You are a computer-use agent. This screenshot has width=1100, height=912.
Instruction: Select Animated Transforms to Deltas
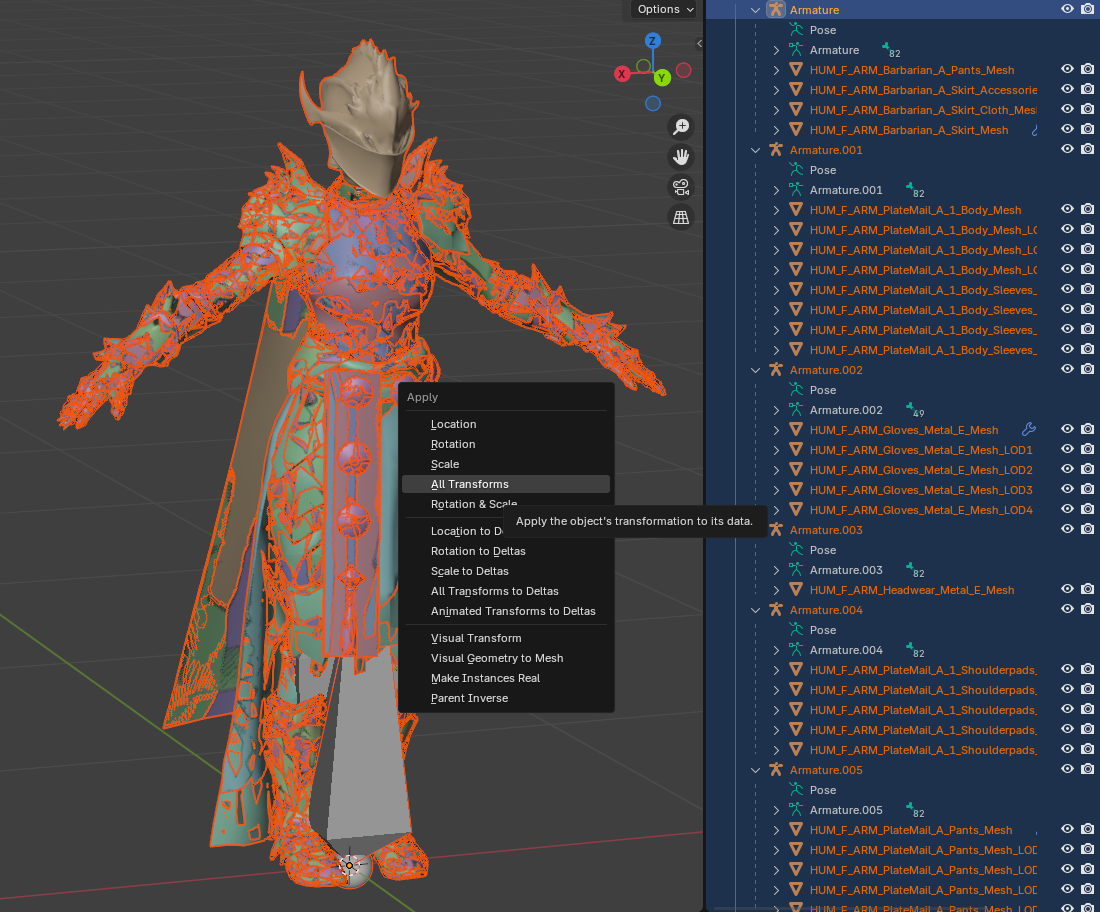click(x=506, y=611)
